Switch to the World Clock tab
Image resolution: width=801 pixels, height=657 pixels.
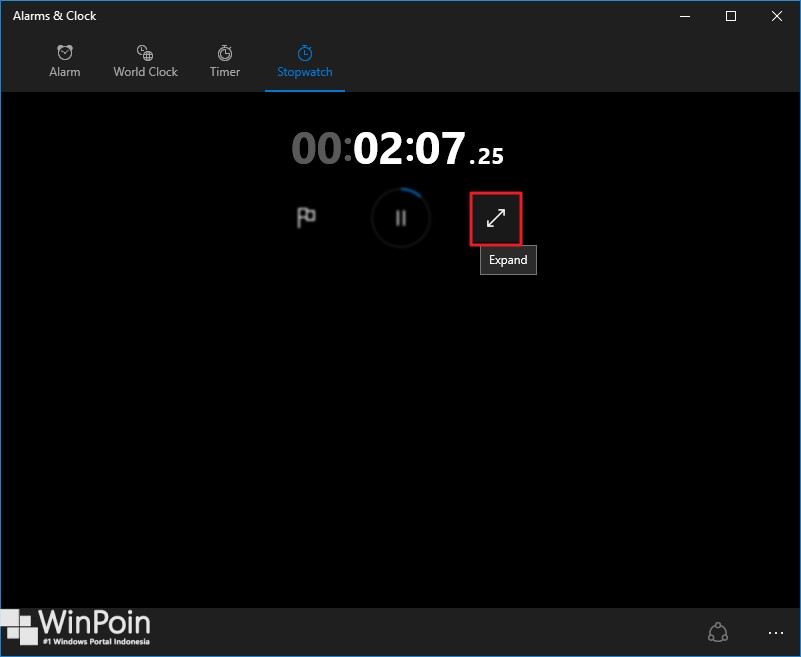(146, 62)
